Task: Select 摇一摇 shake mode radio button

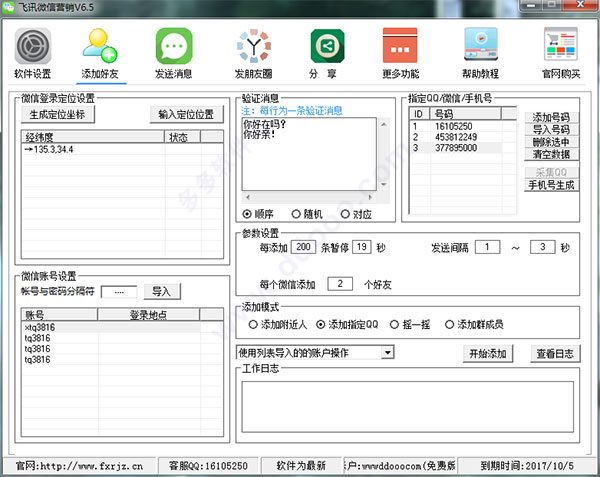Action: tap(394, 325)
